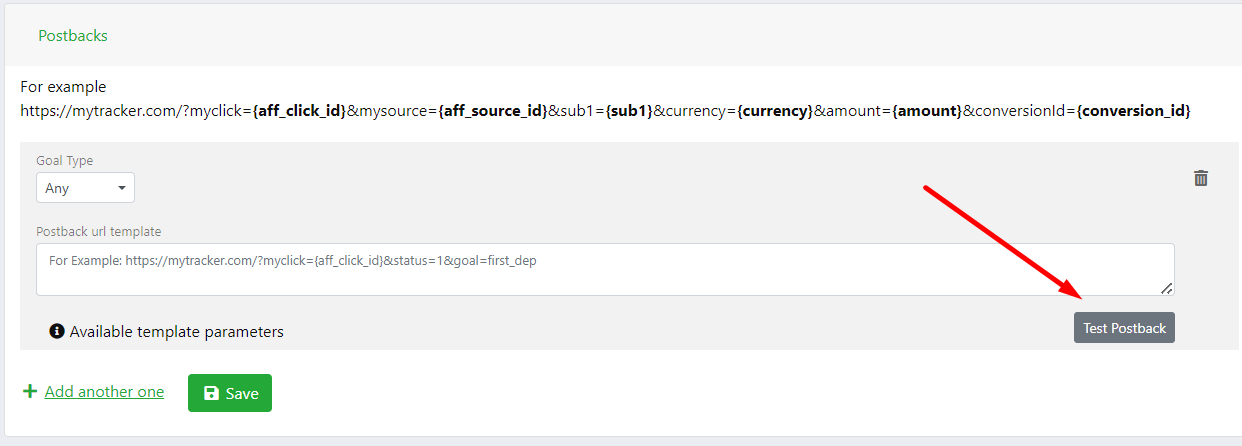Click the resize handle of the template textarea
Image resolution: width=1242 pixels, height=446 pixels.
pos(1166,288)
